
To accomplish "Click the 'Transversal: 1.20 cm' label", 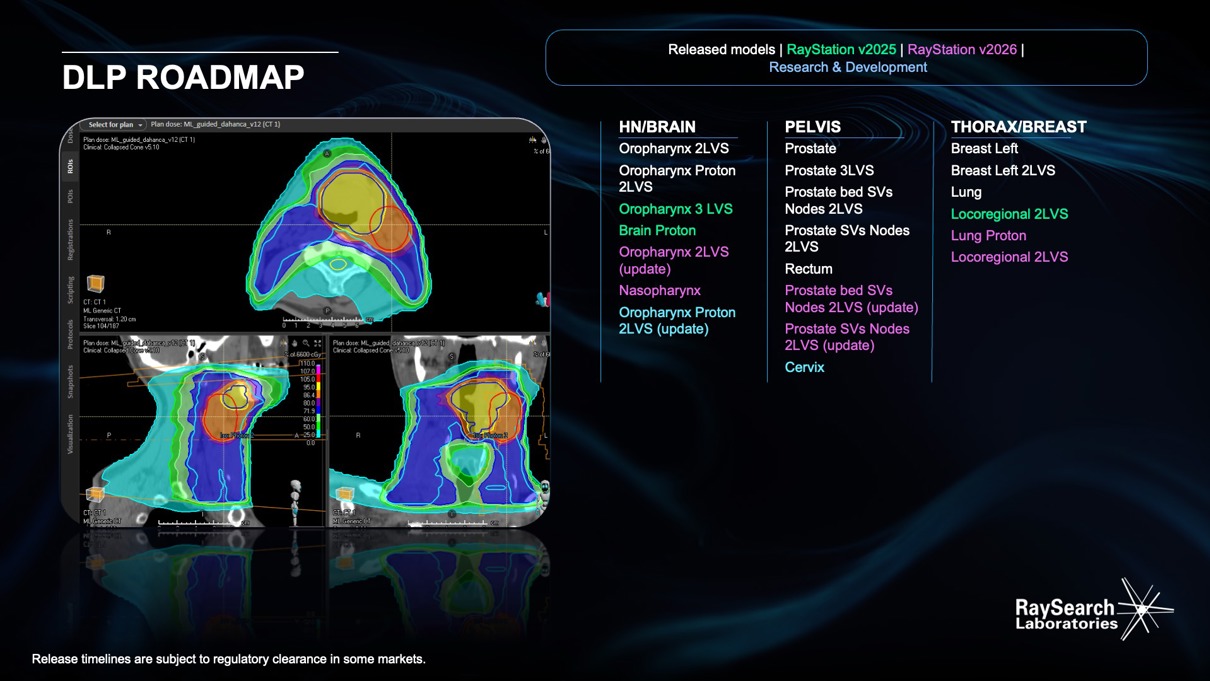I will [x=109, y=319].
